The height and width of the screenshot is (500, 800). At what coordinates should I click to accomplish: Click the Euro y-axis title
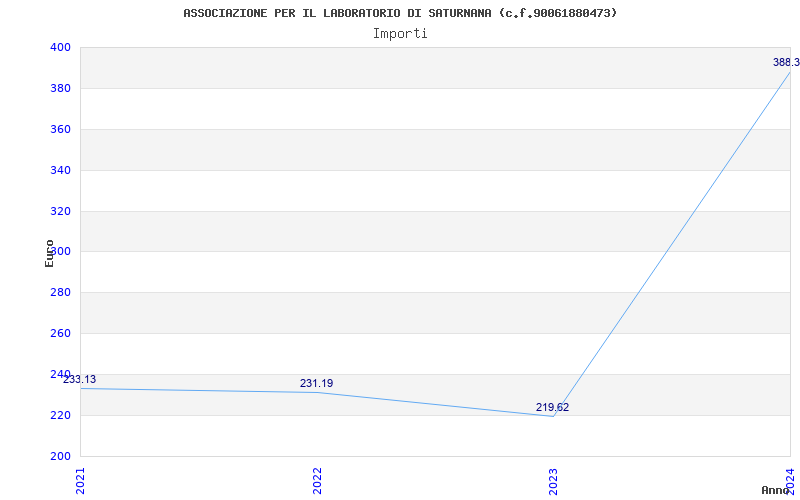pyautogui.click(x=49, y=253)
